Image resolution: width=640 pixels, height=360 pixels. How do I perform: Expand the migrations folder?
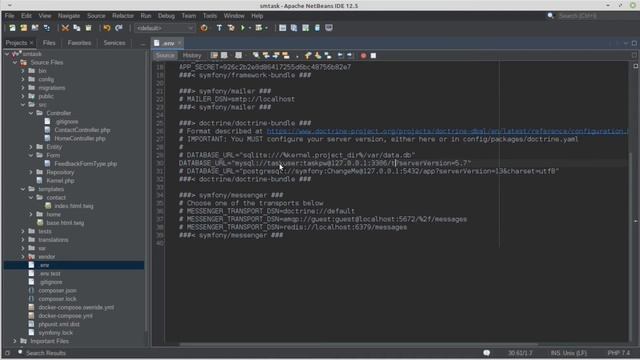tap(23, 88)
